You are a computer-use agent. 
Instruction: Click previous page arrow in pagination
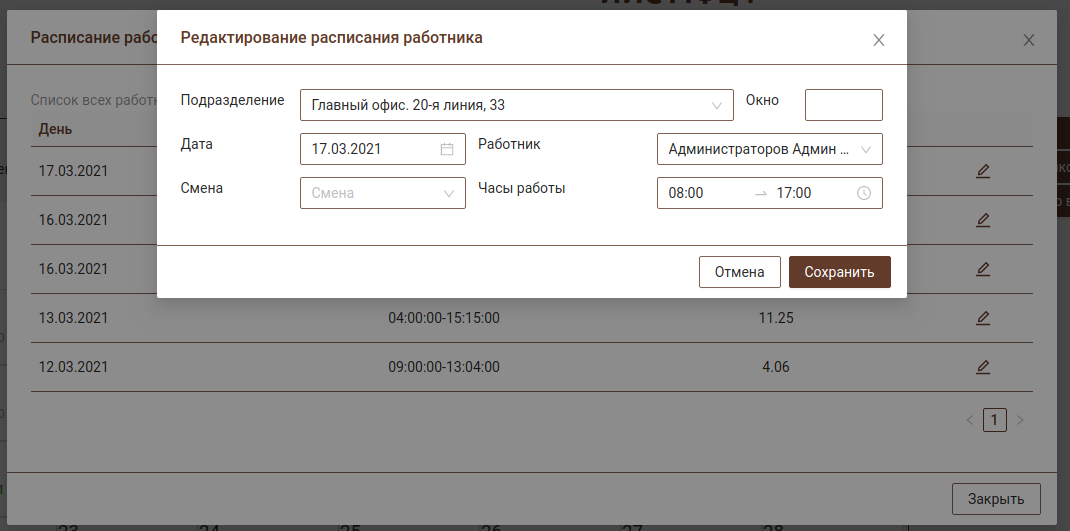[969, 420]
